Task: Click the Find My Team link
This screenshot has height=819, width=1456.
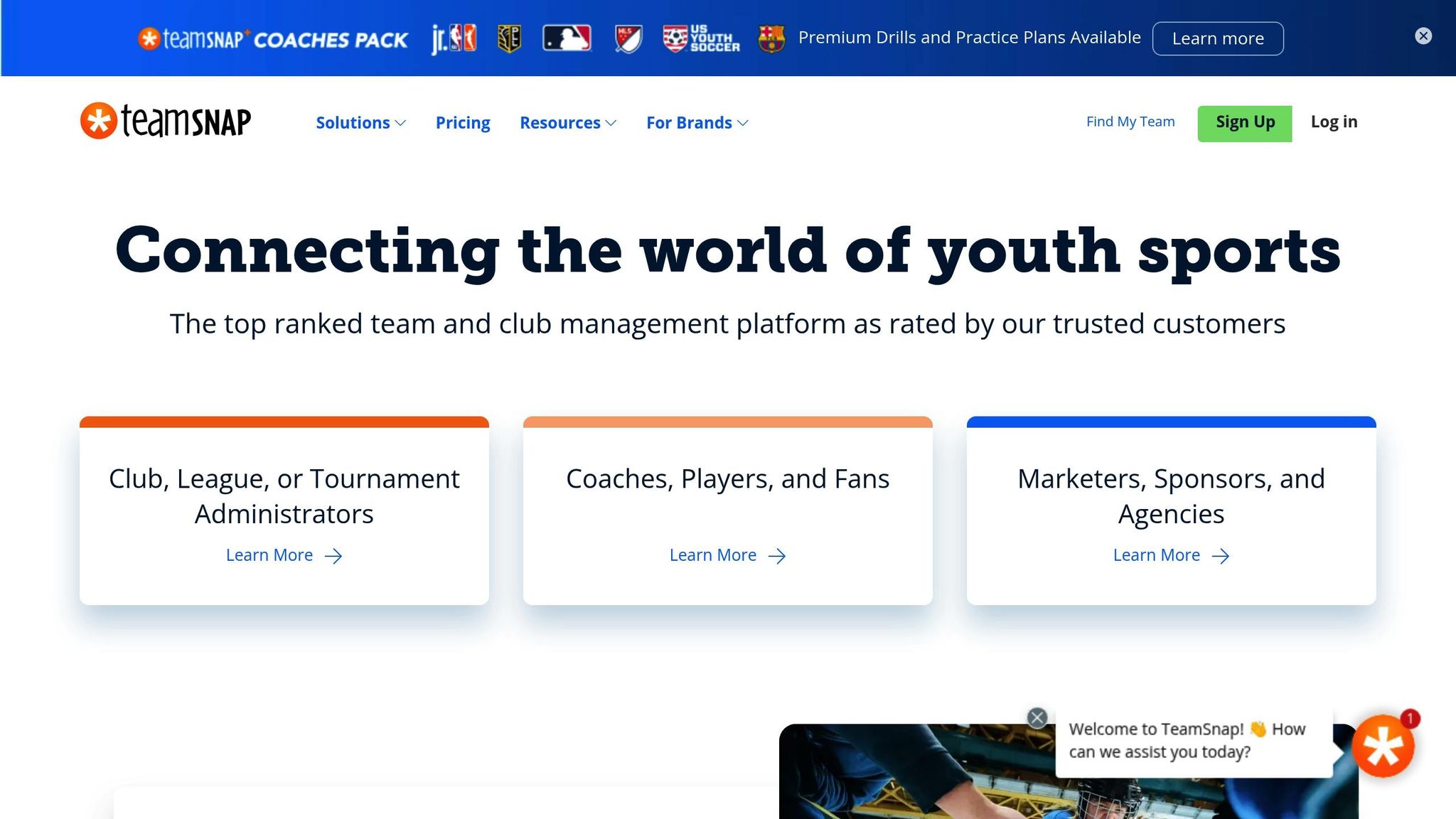Action: tap(1130, 122)
